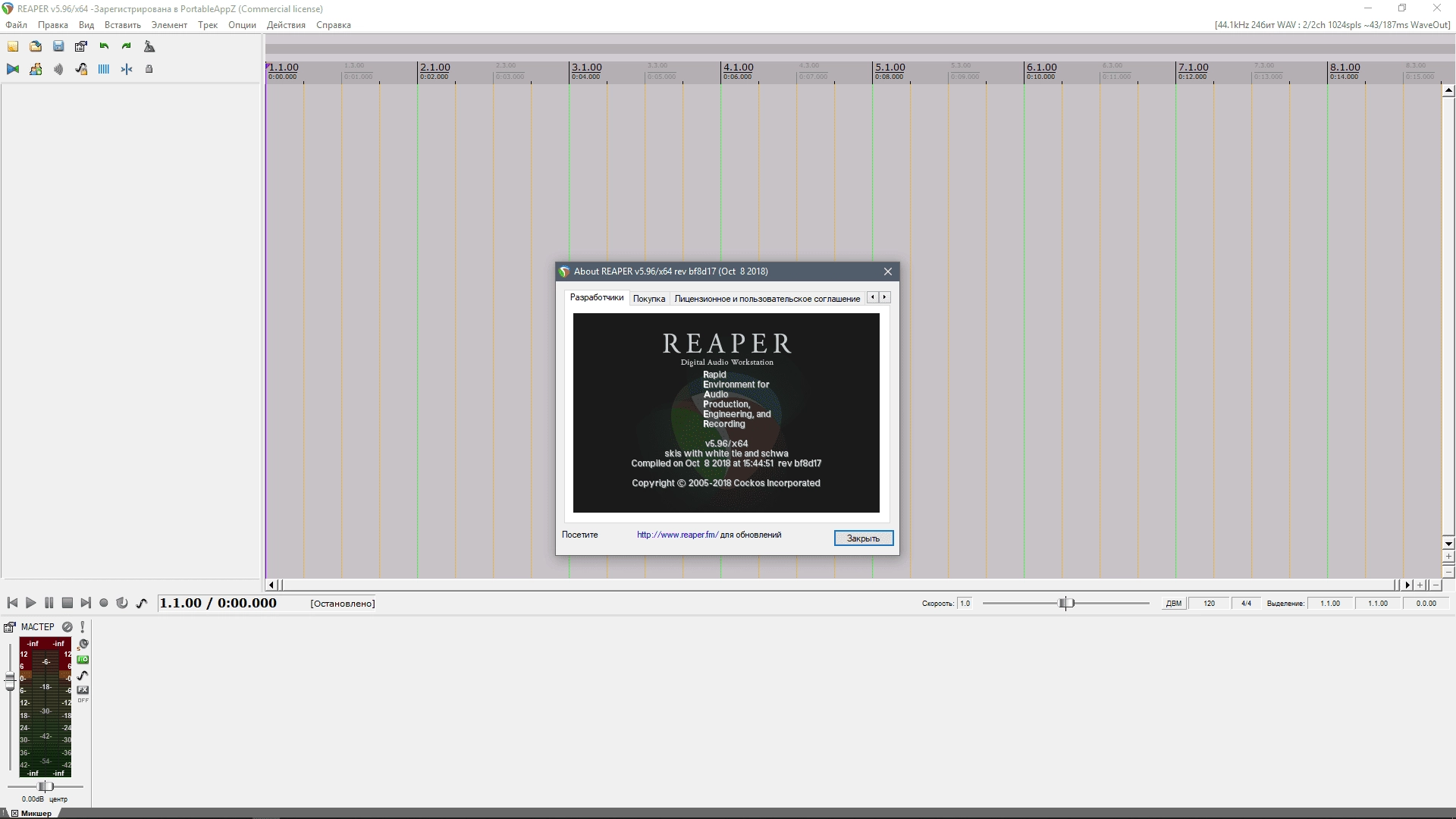Click transport global automation envelope icon
Screen dimensions: 1456x819
coord(141,603)
